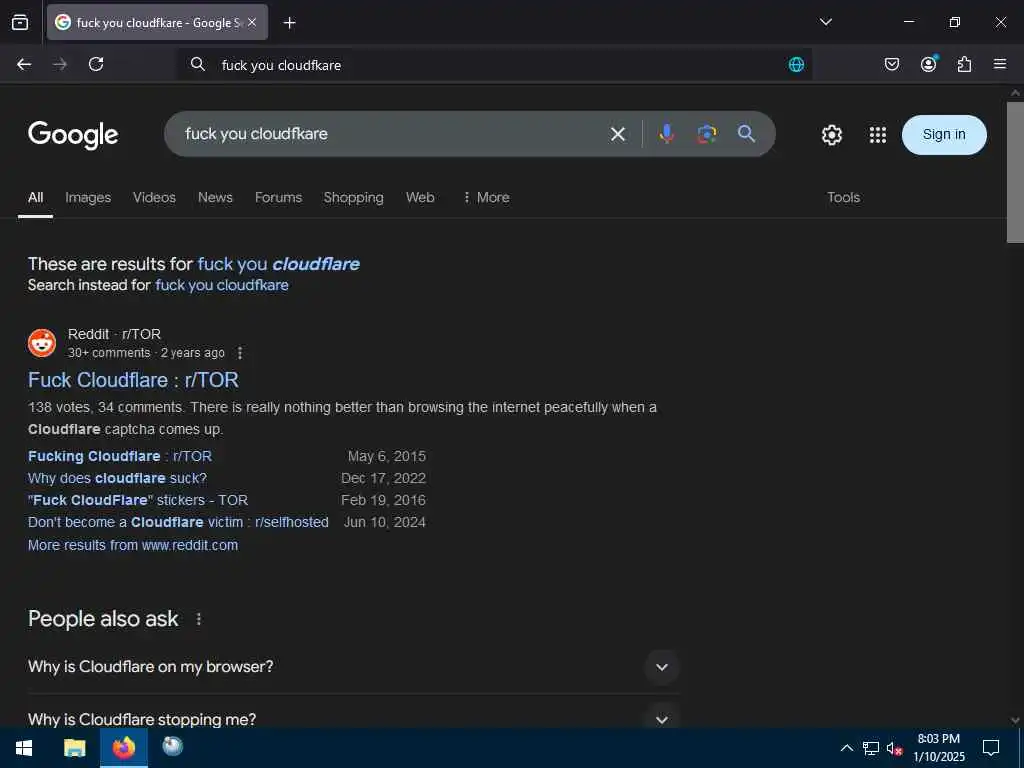The image size is (1024, 768).
Task: Open Save to Pocket button
Action: click(x=892, y=64)
